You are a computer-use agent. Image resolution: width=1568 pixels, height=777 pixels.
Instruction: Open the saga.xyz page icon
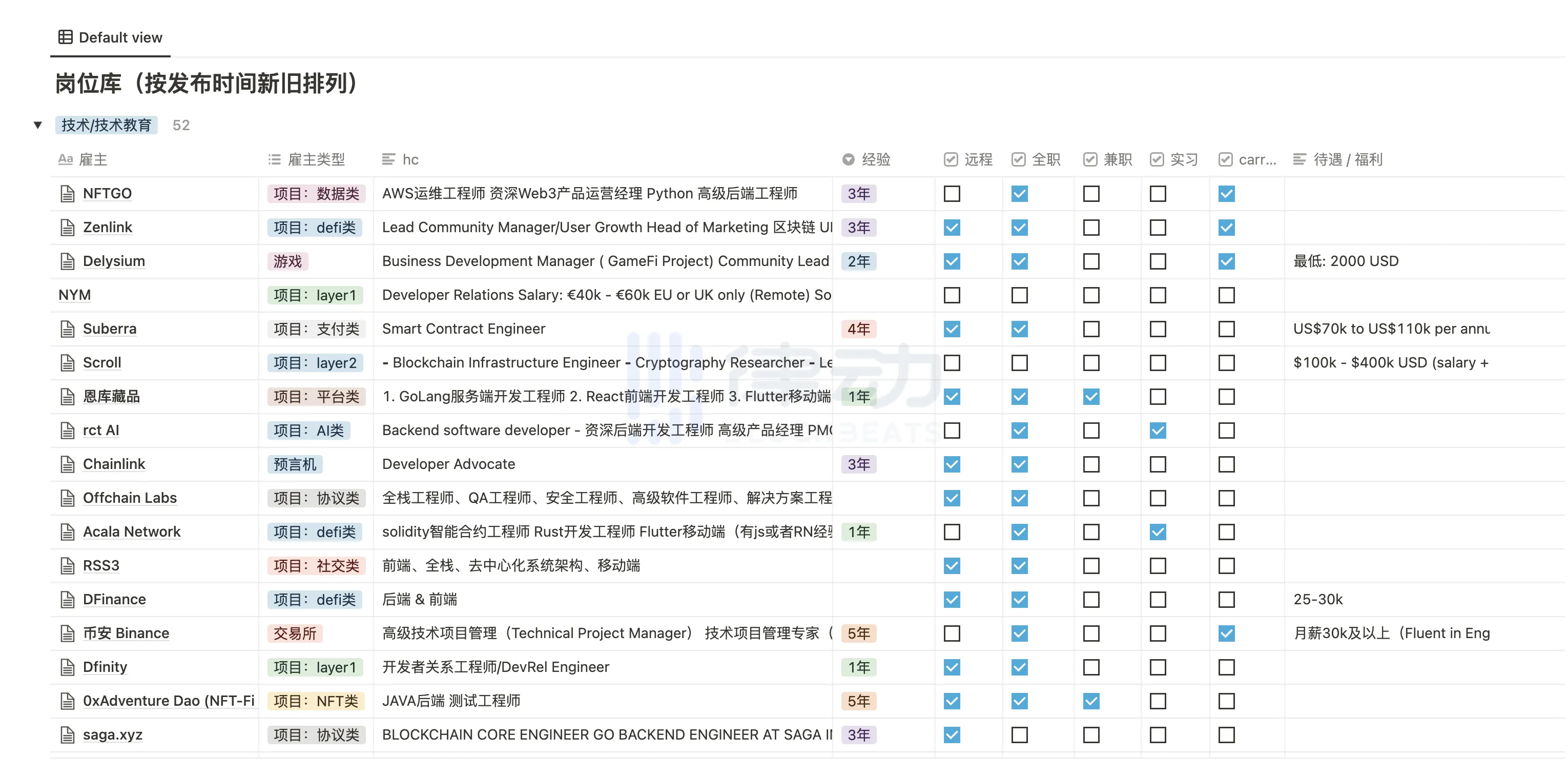[68, 735]
